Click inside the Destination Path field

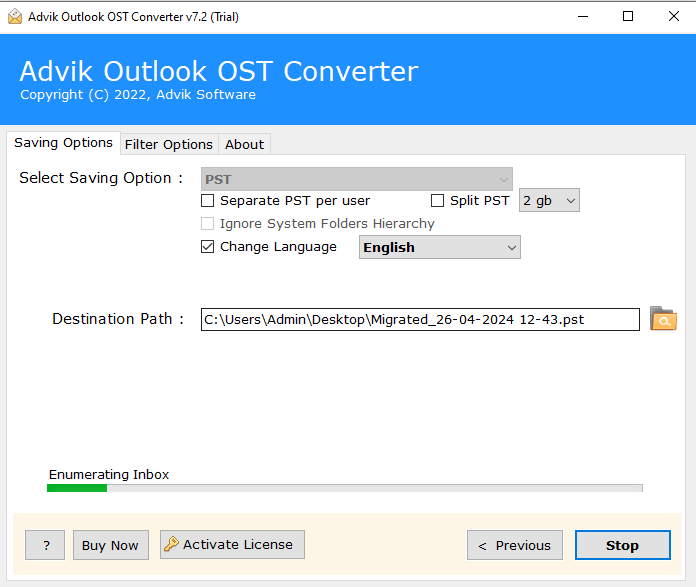(x=420, y=320)
